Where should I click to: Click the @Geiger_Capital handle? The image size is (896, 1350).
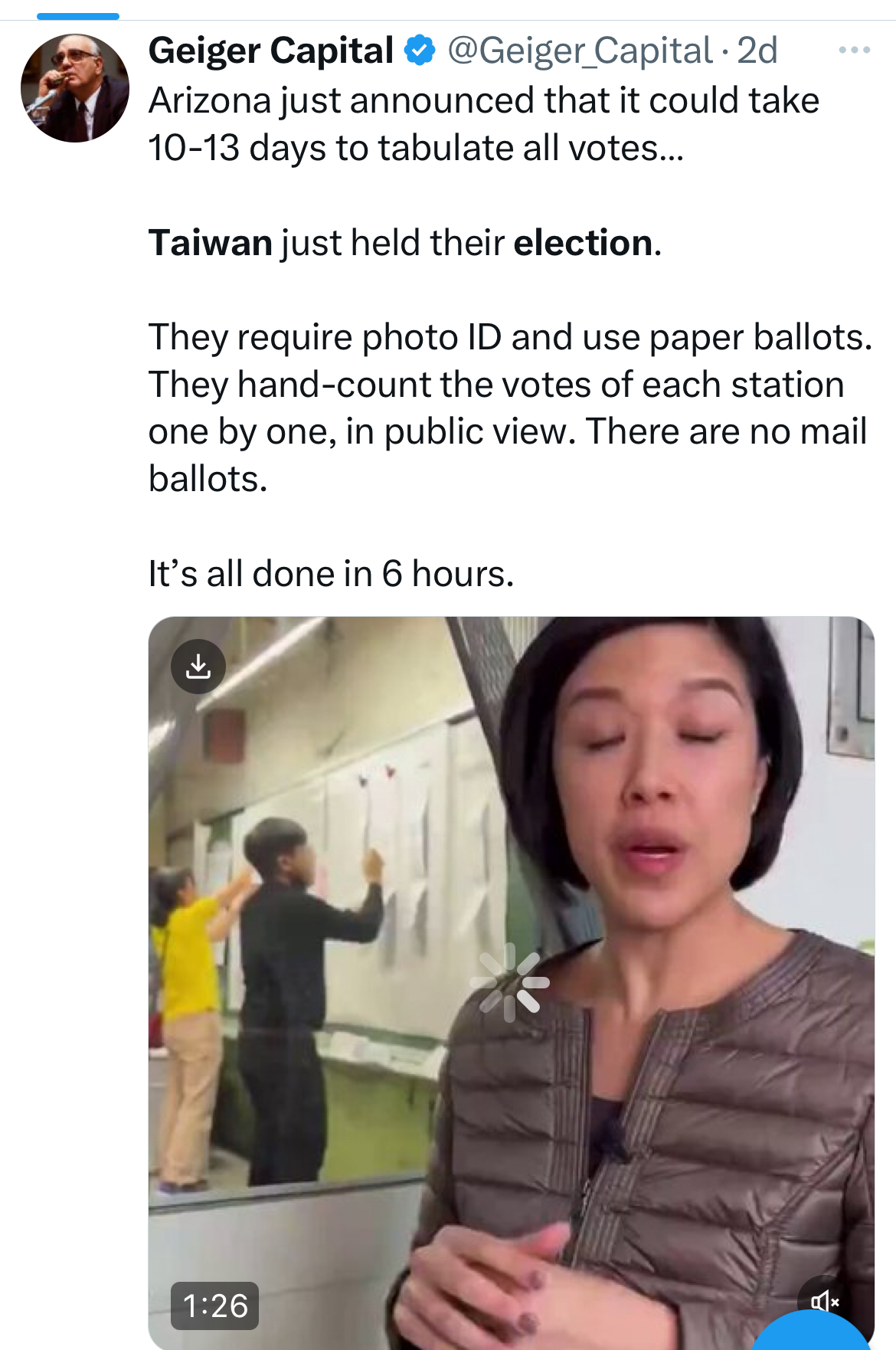click(580, 51)
